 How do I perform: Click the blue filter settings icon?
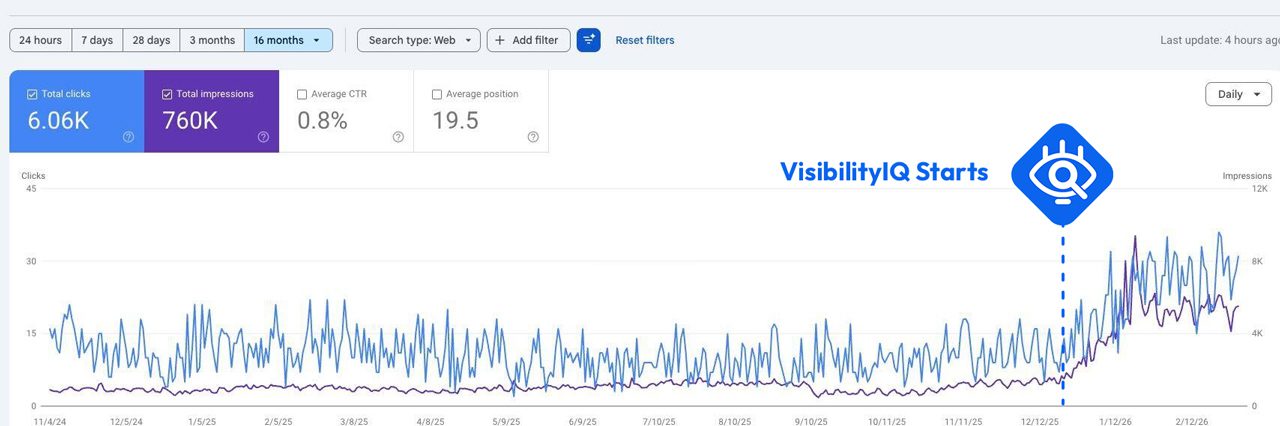(x=589, y=40)
